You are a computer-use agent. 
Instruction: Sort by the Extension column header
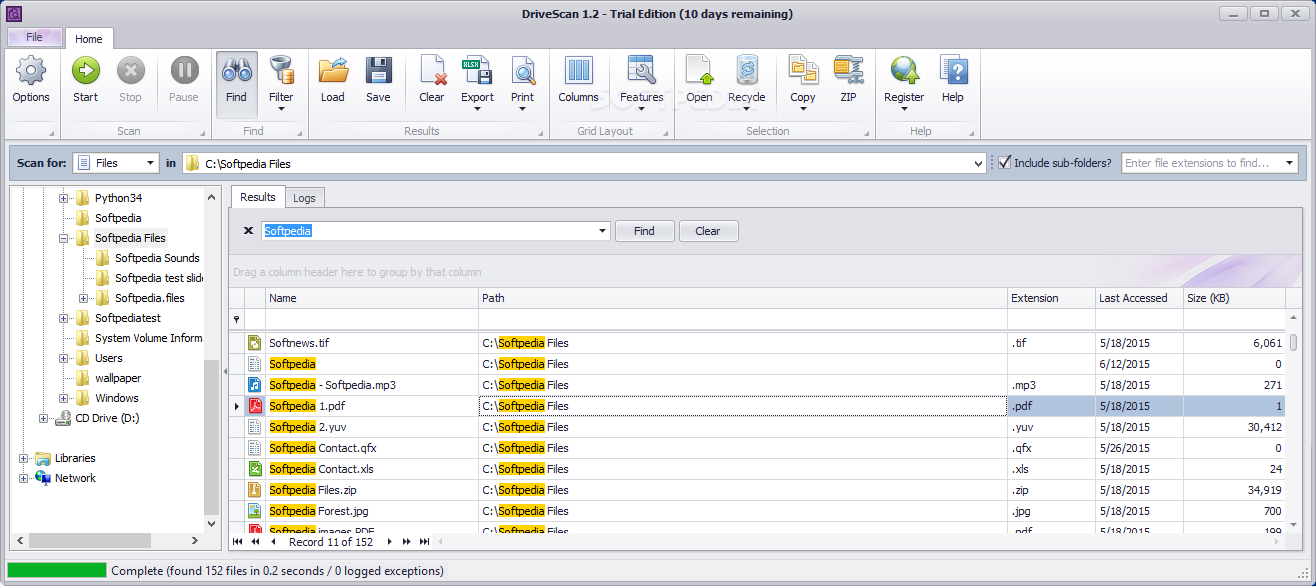coord(1051,298)
